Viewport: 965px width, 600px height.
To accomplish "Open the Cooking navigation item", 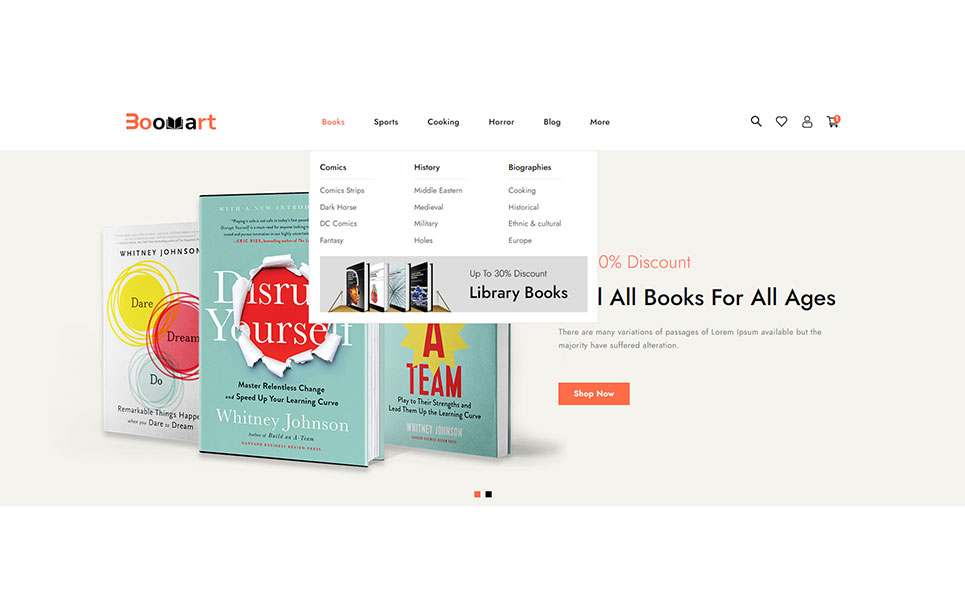I will point(443,122).
